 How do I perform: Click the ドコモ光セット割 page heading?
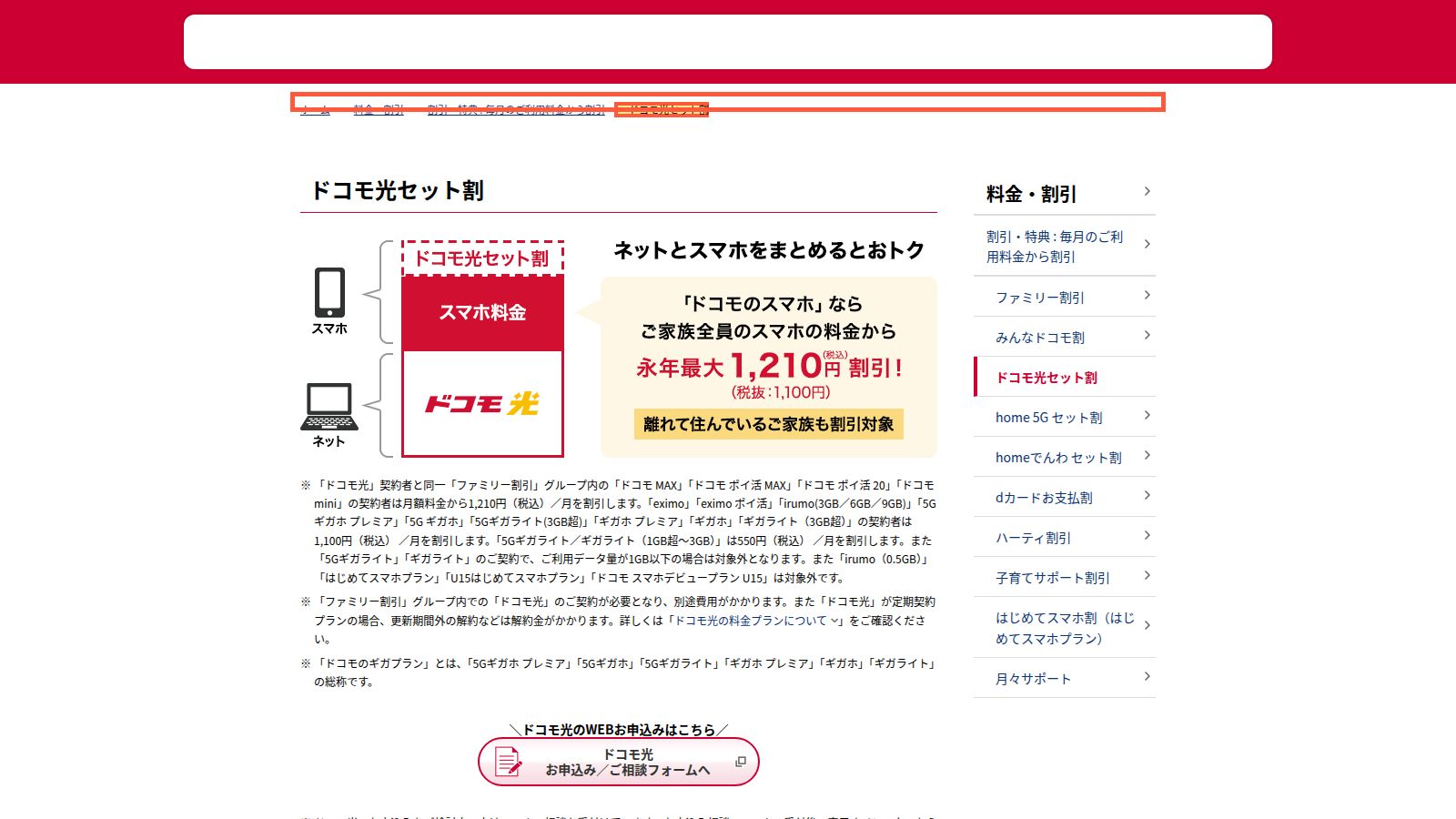click(x=398, y=190)
